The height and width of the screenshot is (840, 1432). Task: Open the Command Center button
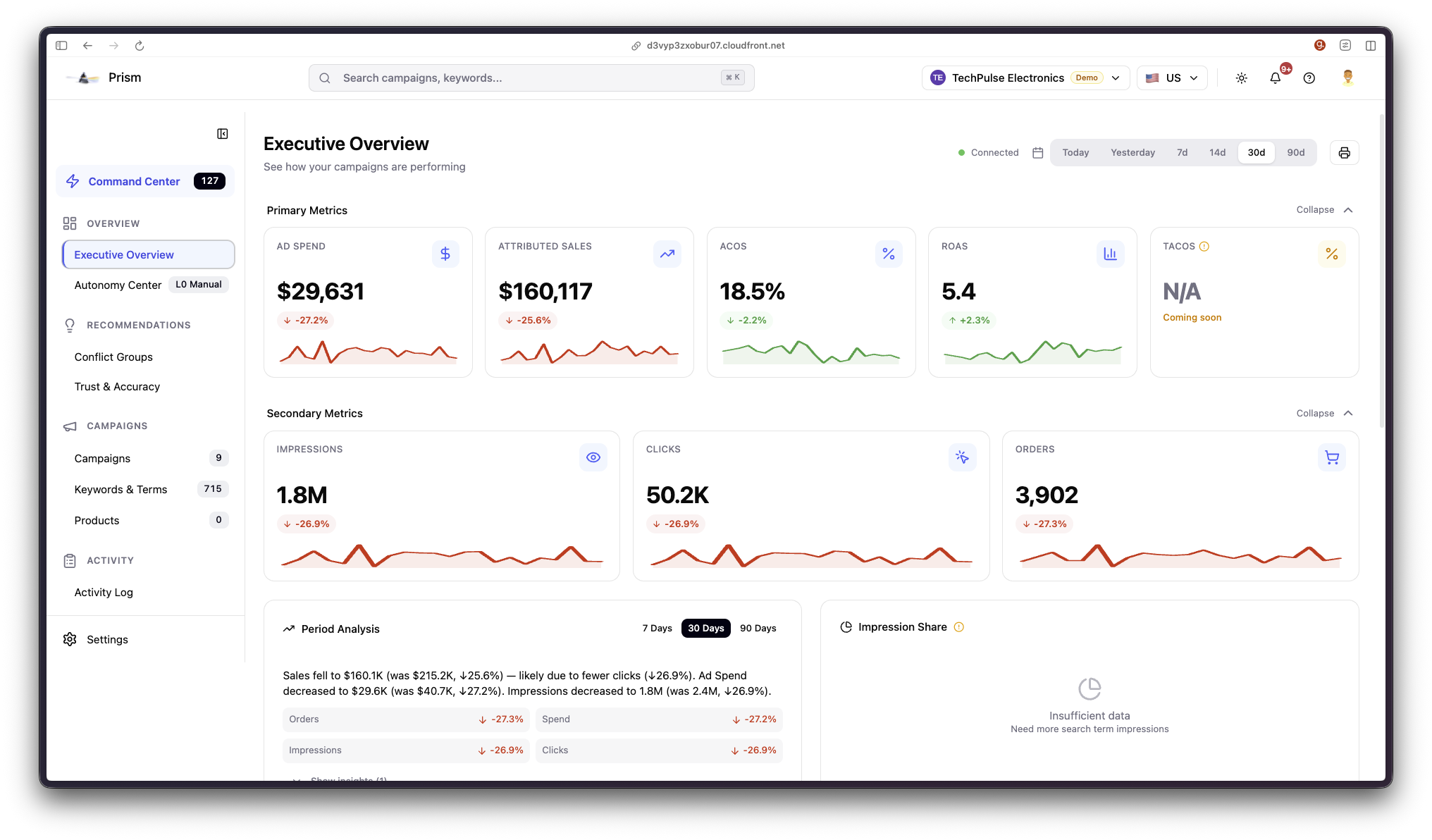145,181
